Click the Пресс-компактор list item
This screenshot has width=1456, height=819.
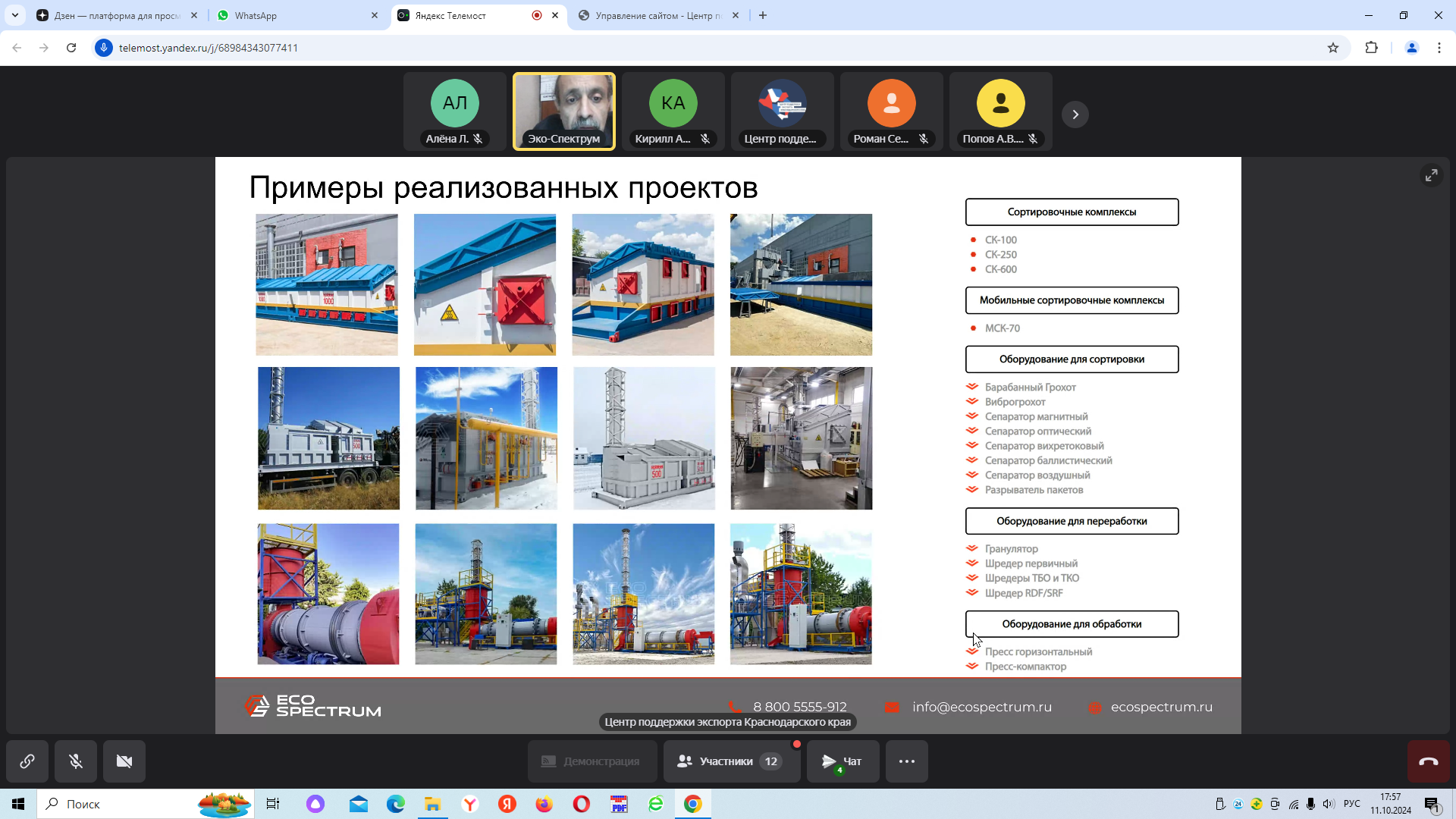click(1025, 667)
